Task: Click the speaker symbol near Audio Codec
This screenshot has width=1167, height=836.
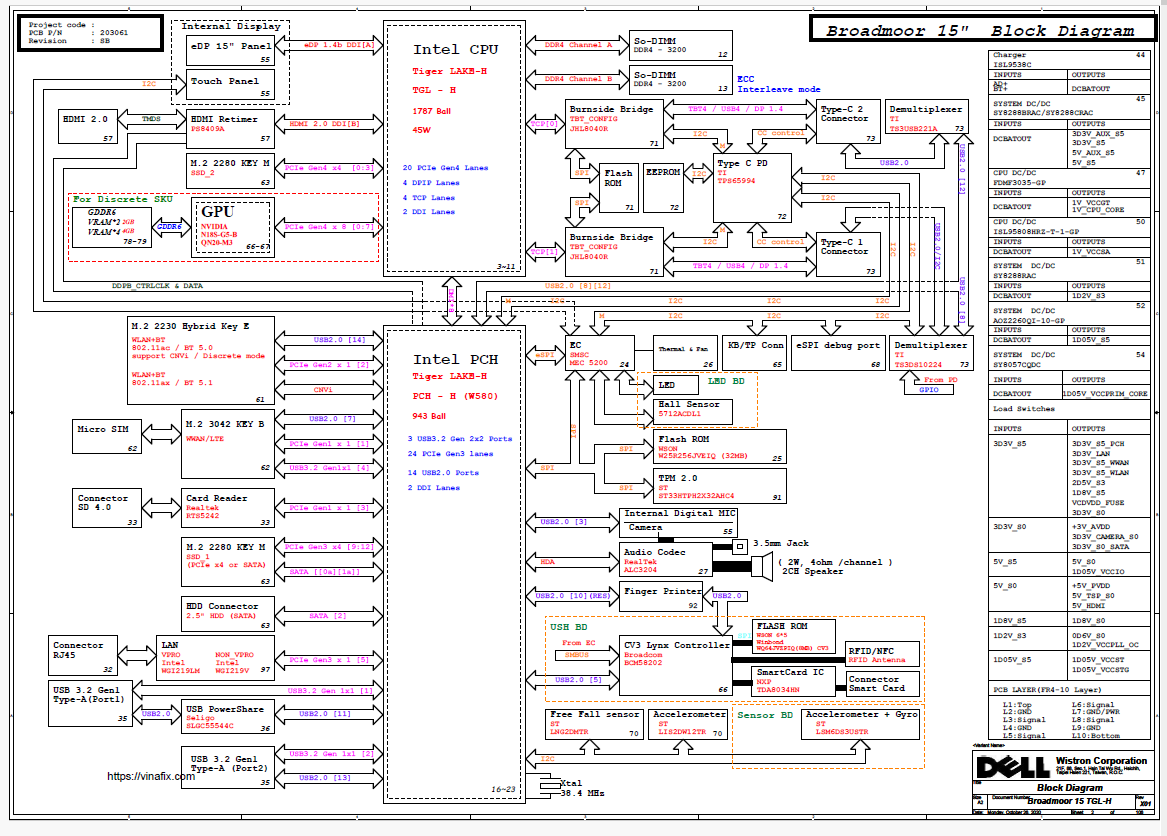Action: point(761,567)
